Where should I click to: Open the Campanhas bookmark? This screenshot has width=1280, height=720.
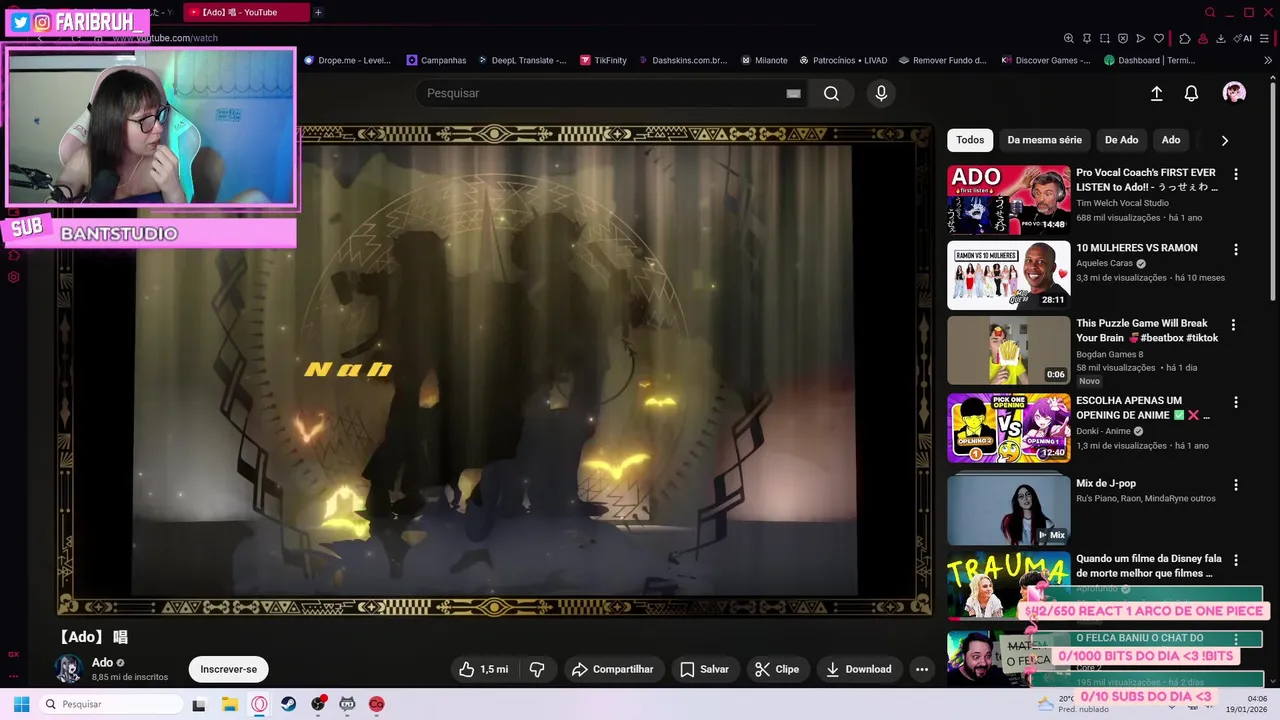click(x=436, y=60)
